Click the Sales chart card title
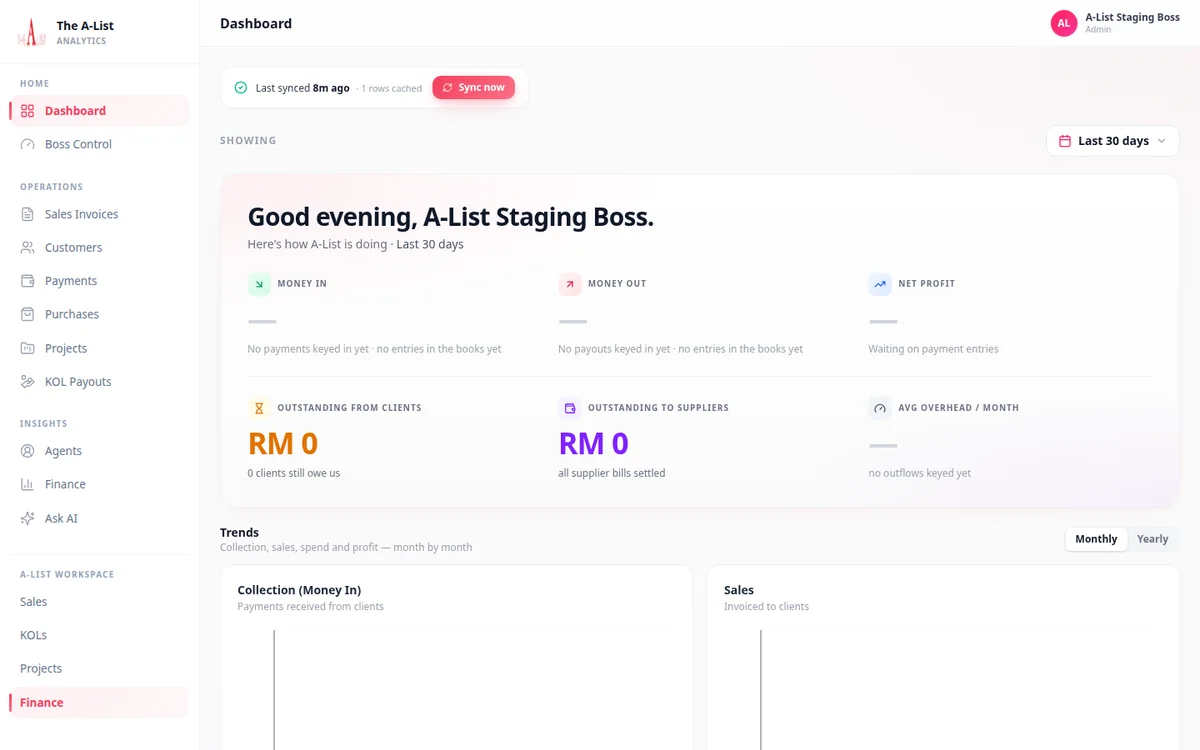 click(739, 590)
